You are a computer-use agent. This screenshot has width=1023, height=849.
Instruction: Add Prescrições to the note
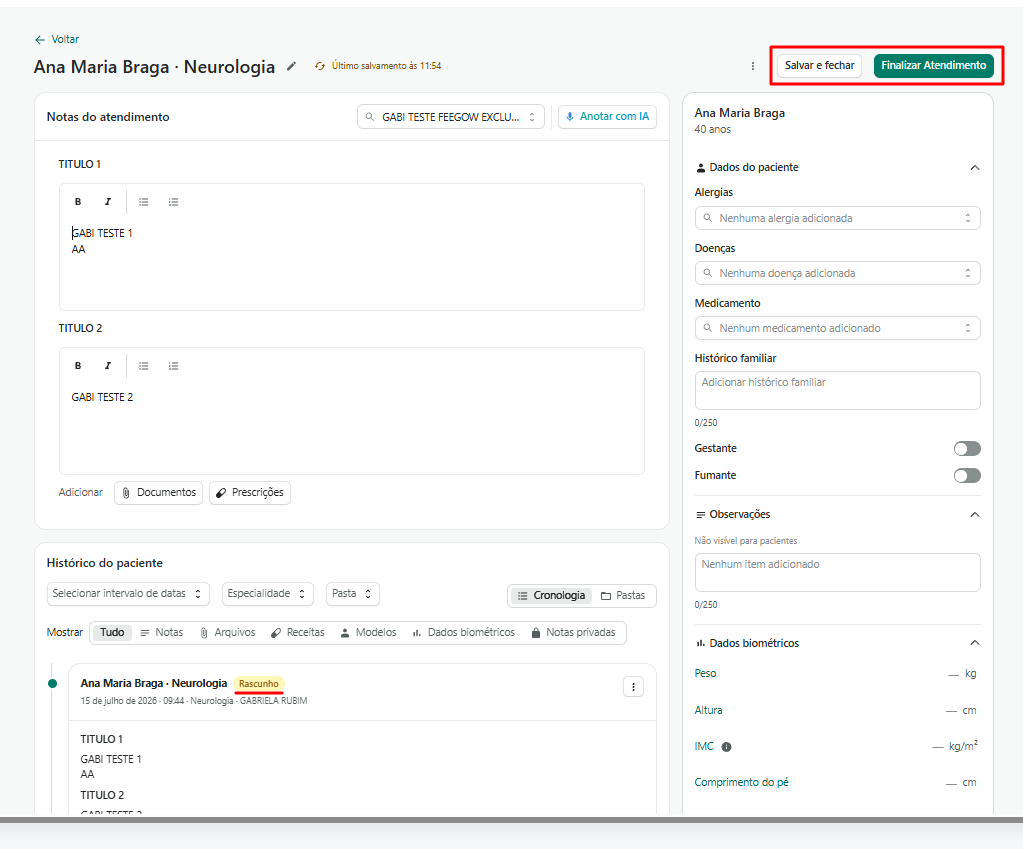pyautogui.click(x=250, y=493)
